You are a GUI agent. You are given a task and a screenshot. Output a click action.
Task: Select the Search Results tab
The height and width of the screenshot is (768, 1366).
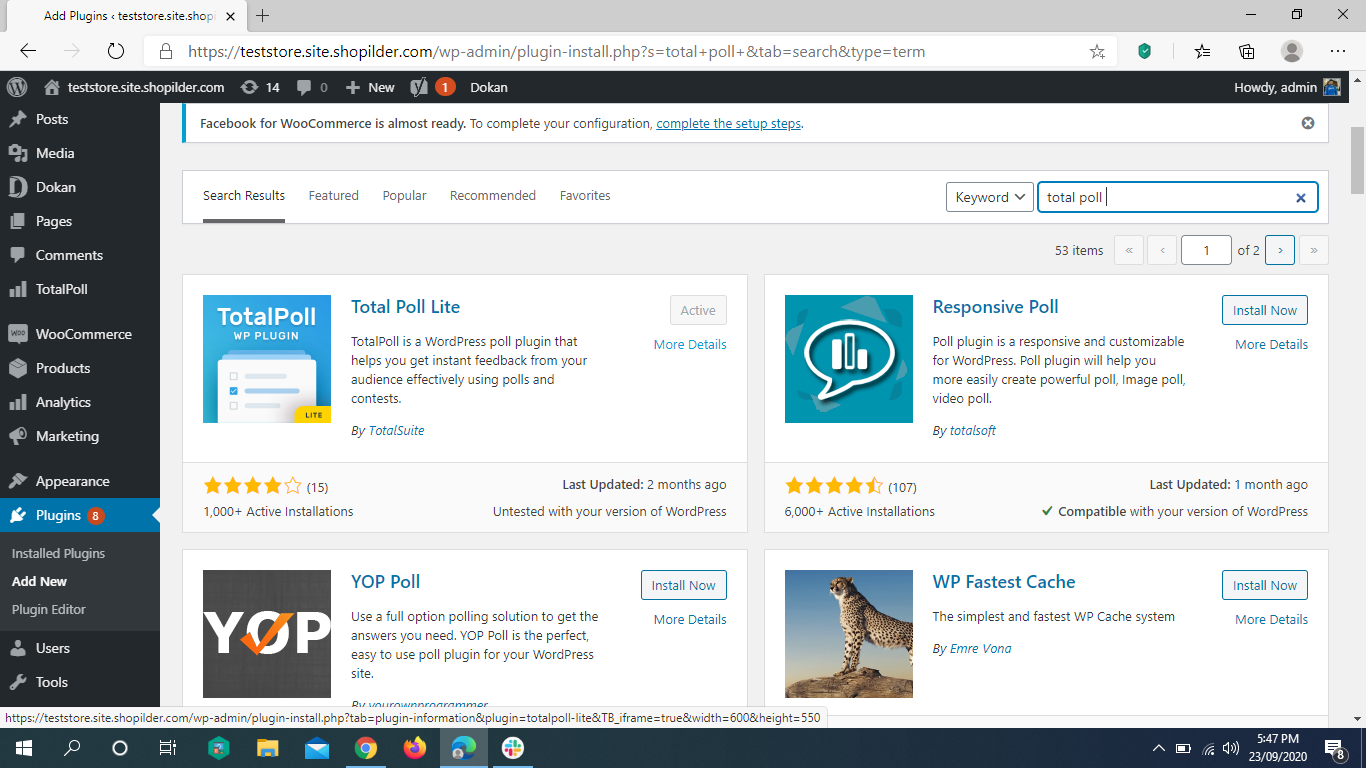(244, 196)
